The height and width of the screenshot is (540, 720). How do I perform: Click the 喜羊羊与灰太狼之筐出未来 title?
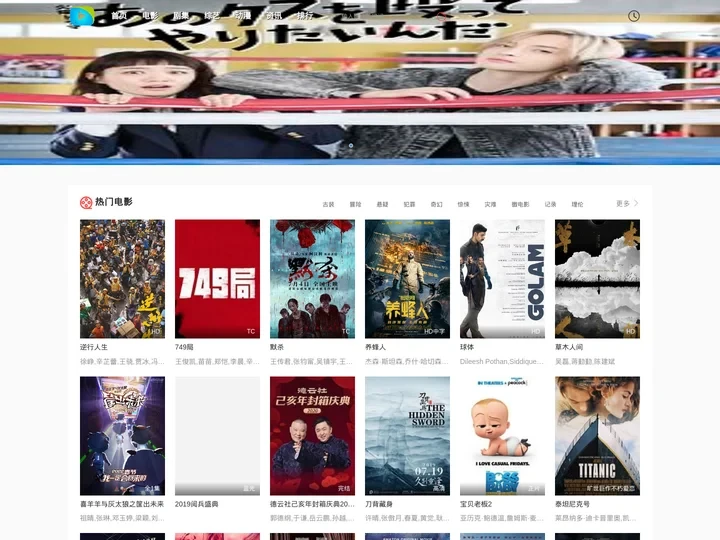tap(122, 504)
